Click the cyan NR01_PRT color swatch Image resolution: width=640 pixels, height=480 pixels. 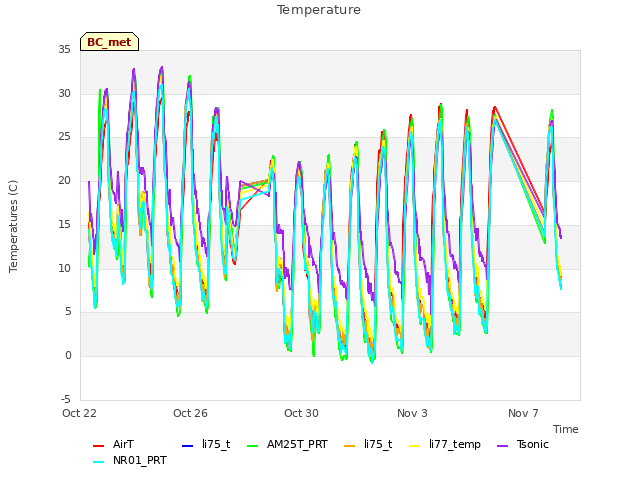pyautogui.click(x=98, y=462)
